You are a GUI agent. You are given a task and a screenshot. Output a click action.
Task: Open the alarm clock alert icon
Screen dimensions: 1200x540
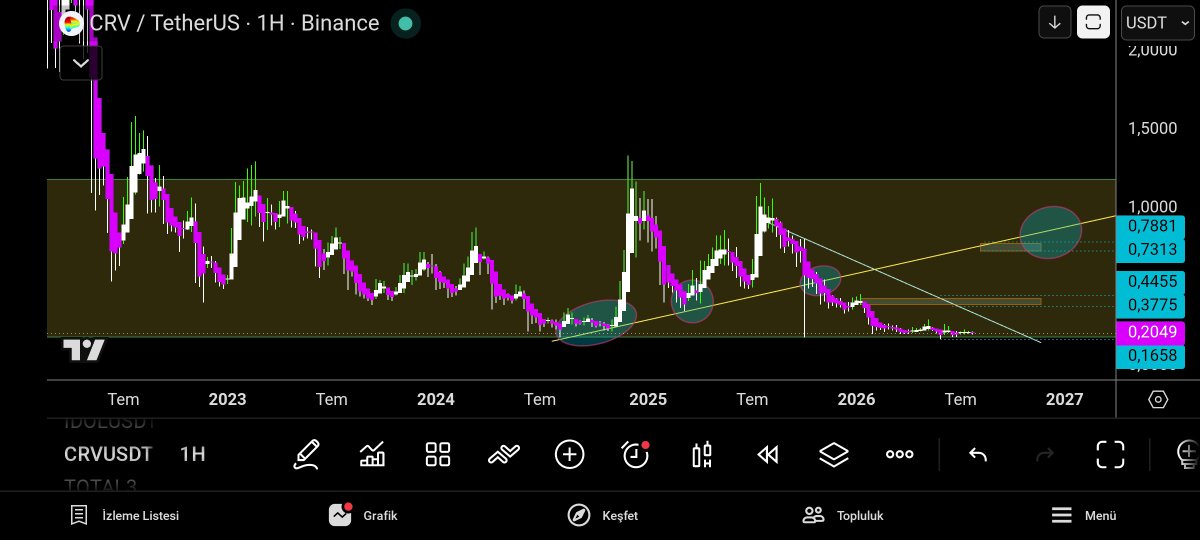click(x=636, y=454)
